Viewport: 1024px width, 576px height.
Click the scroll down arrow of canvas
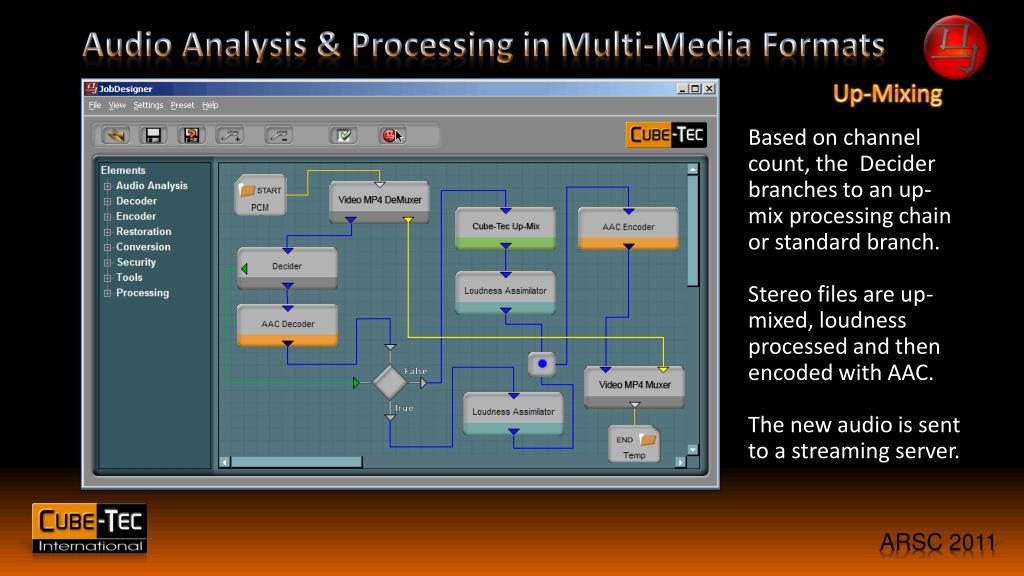(x=693, y=450)
